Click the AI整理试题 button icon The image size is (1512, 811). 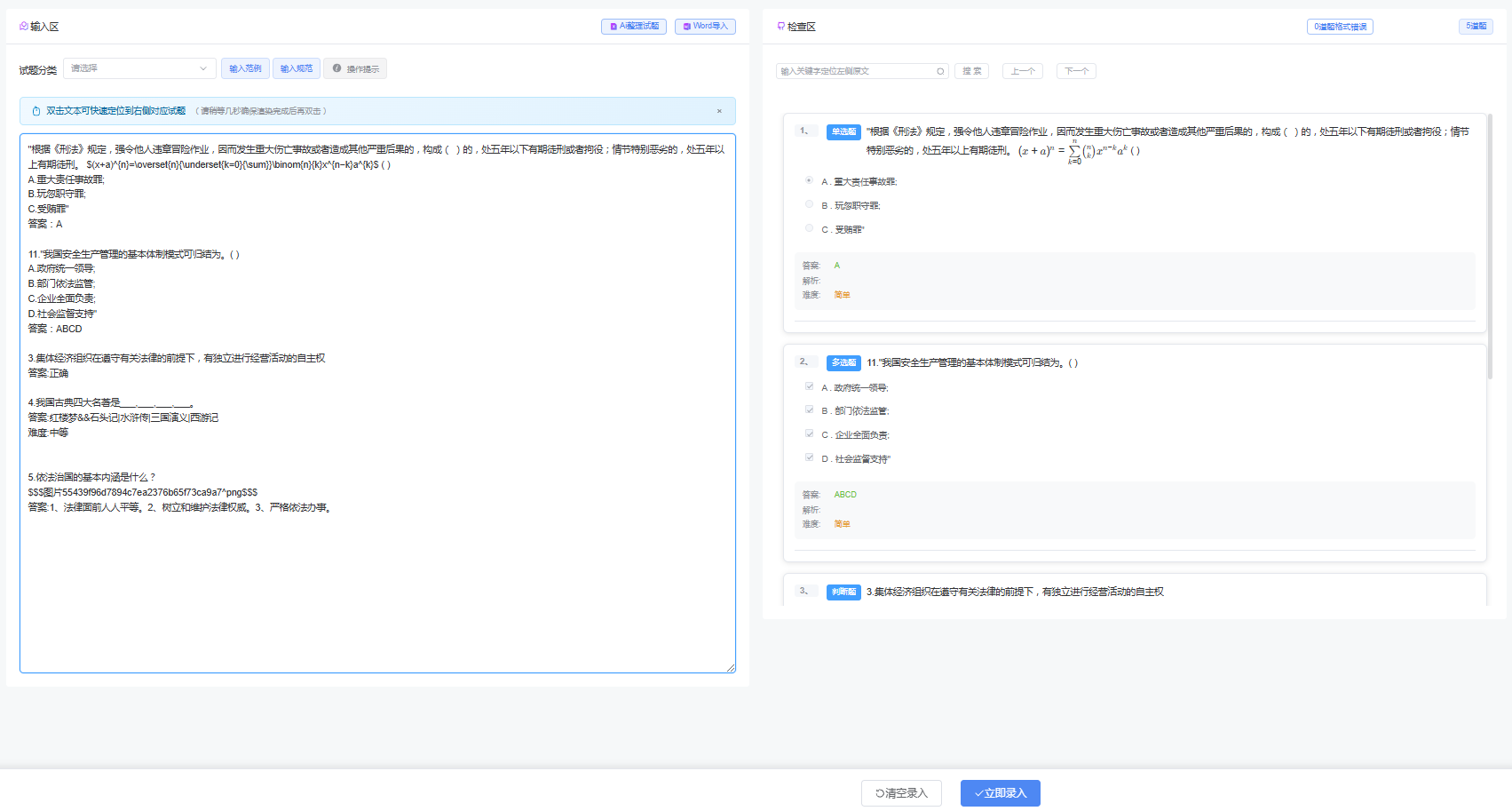[614, 27]
